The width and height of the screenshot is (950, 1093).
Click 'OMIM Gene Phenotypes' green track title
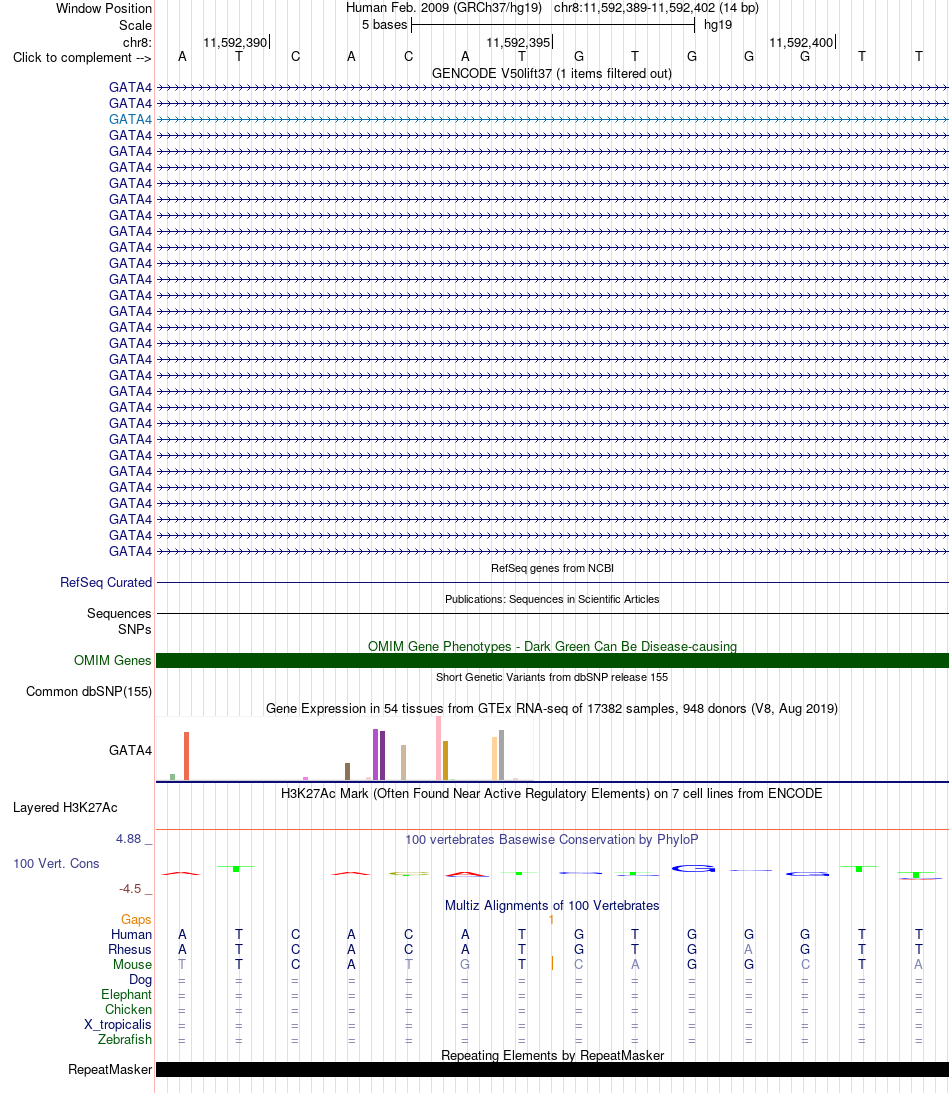(552, 646)
